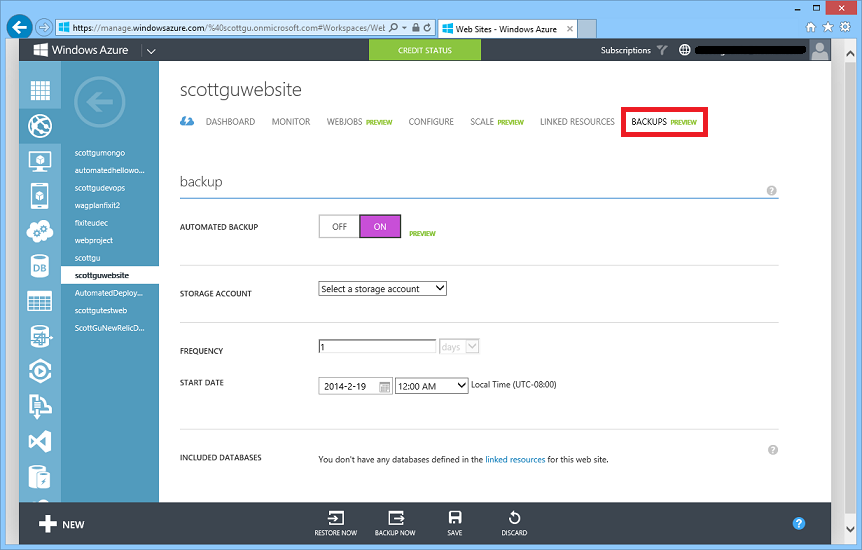Click the linked resources hyperlink

tap(515, 460)
